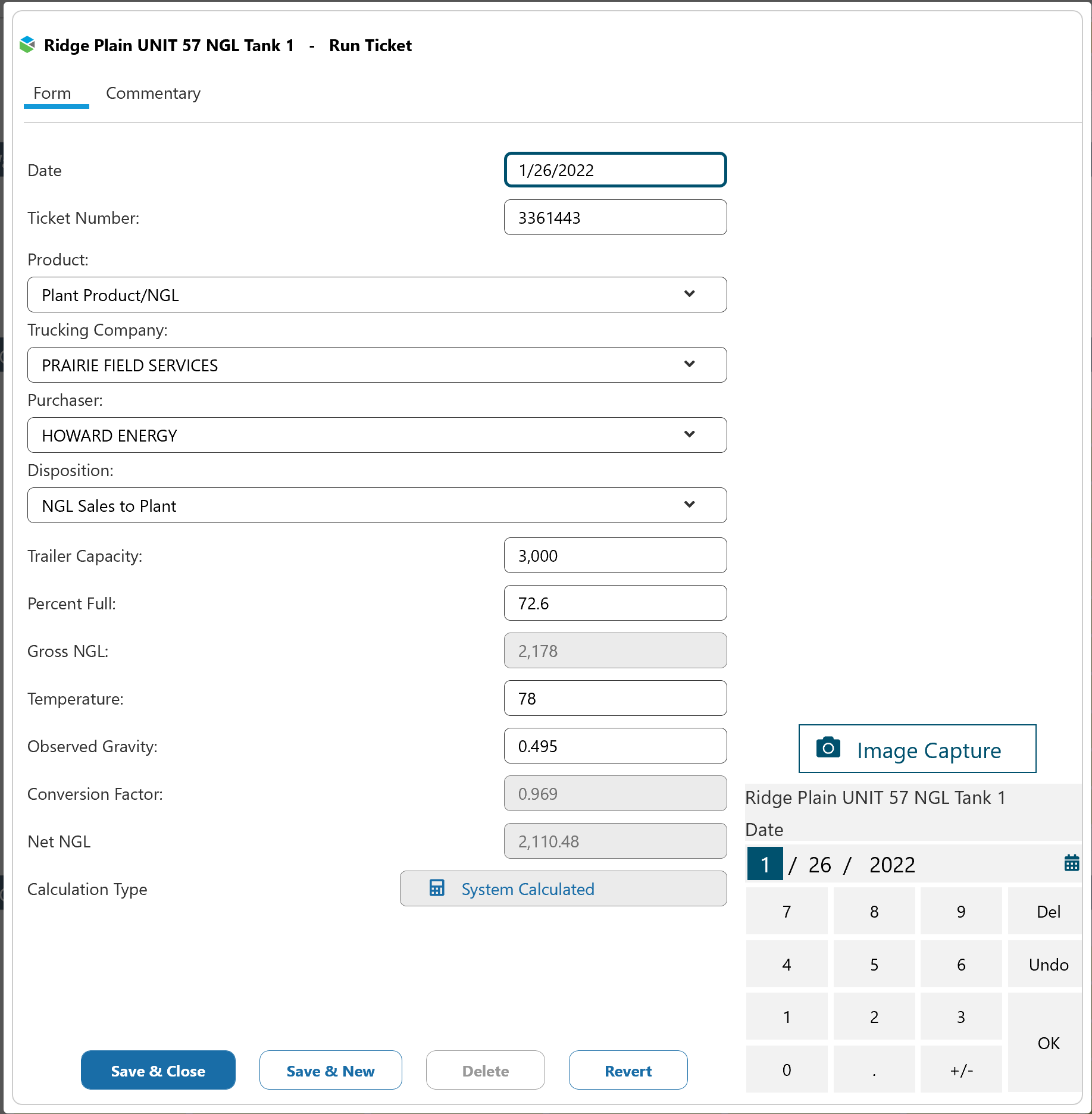The height and width of the screenshot is (1114, 1092).
Task: Click the camera icon for Image Capture
Action: [x=828, y=748]
